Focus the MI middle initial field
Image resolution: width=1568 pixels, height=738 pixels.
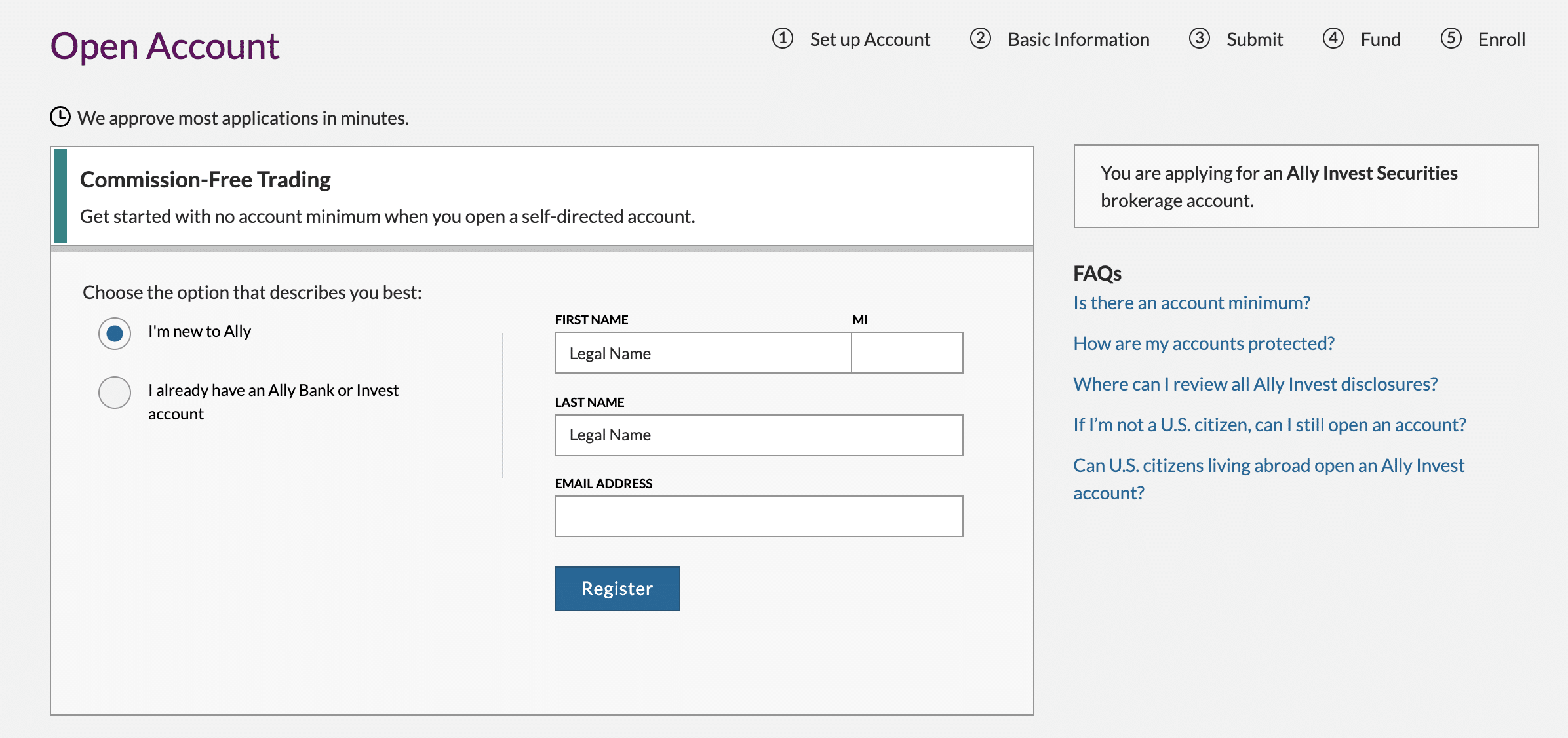907,353
